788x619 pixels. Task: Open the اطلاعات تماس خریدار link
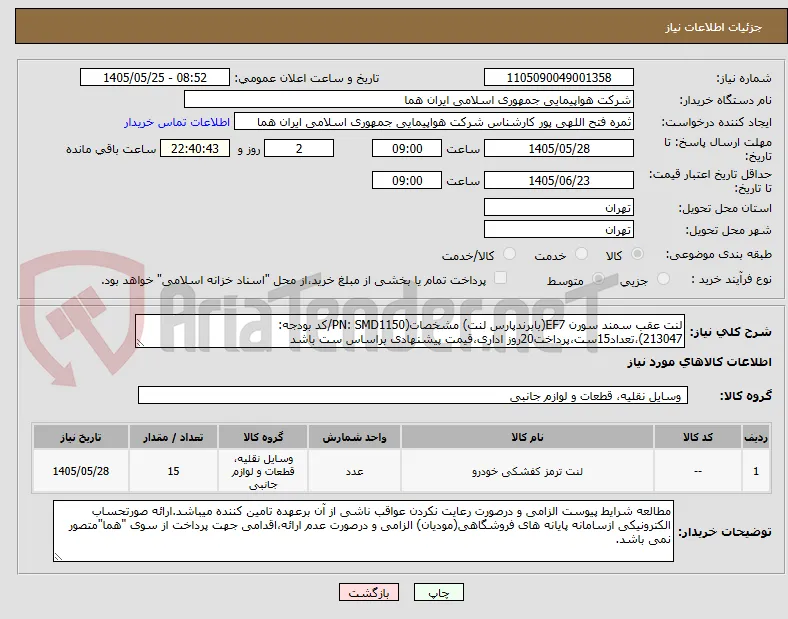[x=177, y=122]
